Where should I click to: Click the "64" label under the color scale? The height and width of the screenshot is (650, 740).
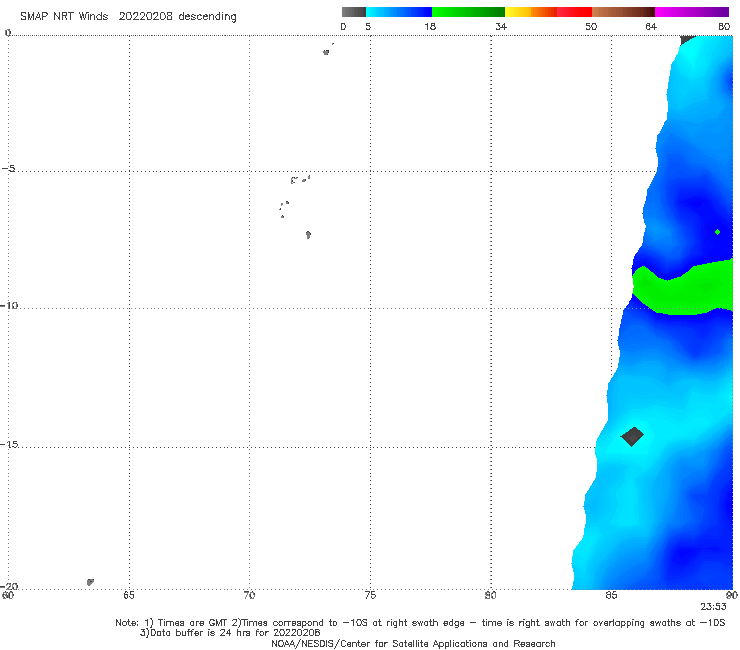[651, 27]
